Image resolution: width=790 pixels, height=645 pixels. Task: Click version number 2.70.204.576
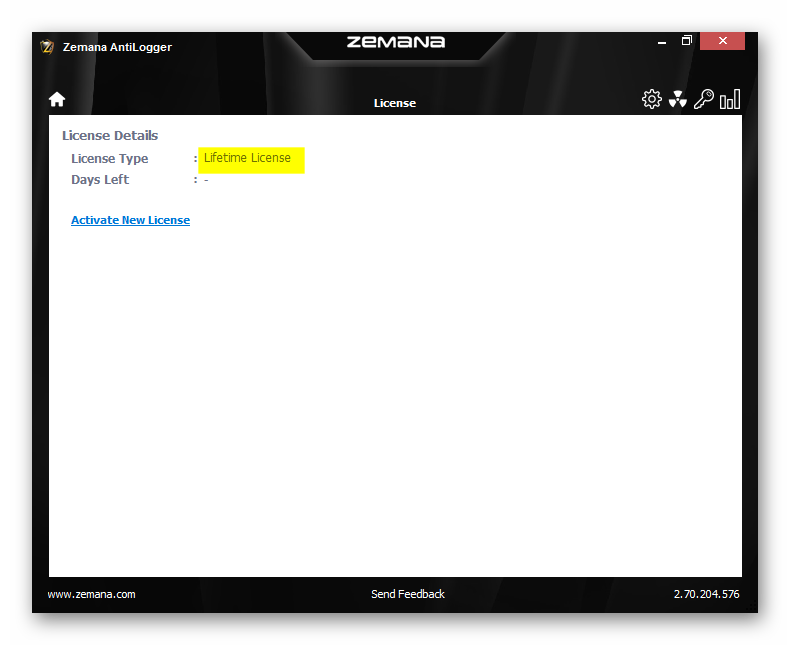[706, 594]
